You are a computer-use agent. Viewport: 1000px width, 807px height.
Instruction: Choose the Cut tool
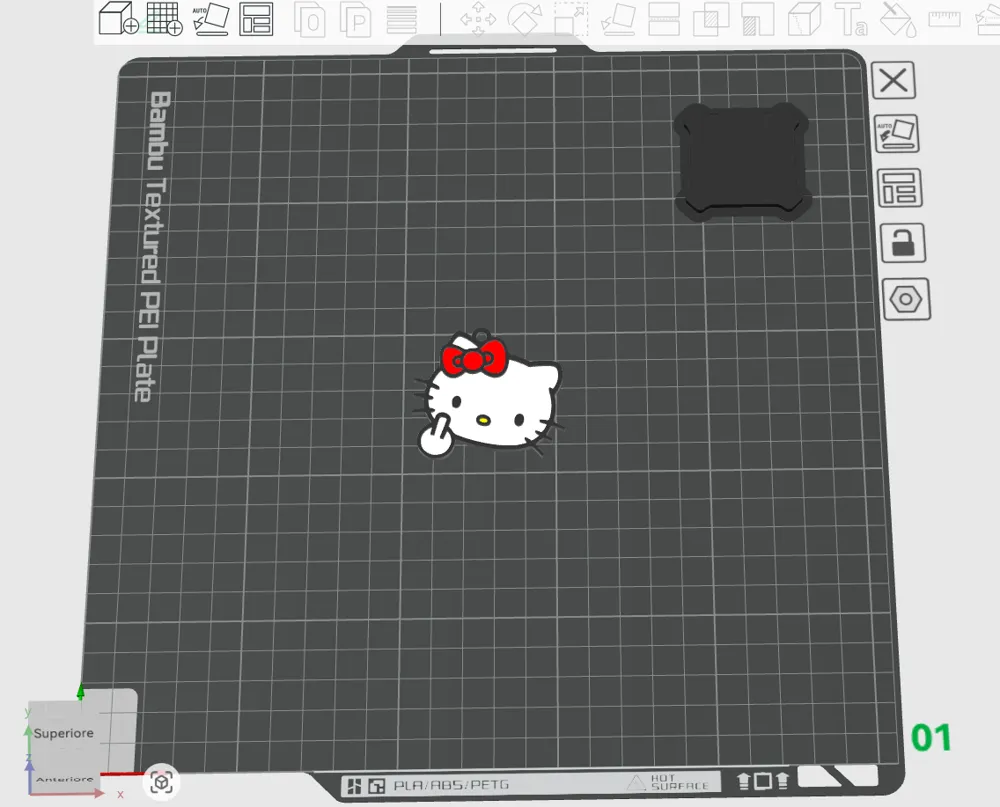point(664,19)
